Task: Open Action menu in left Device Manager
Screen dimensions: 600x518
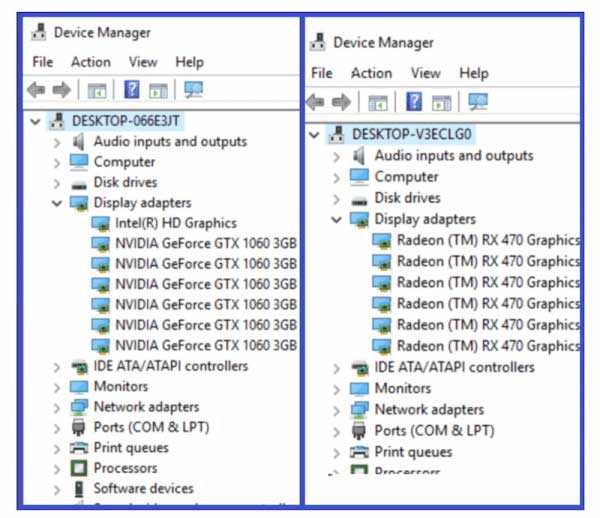Action: 91,62
